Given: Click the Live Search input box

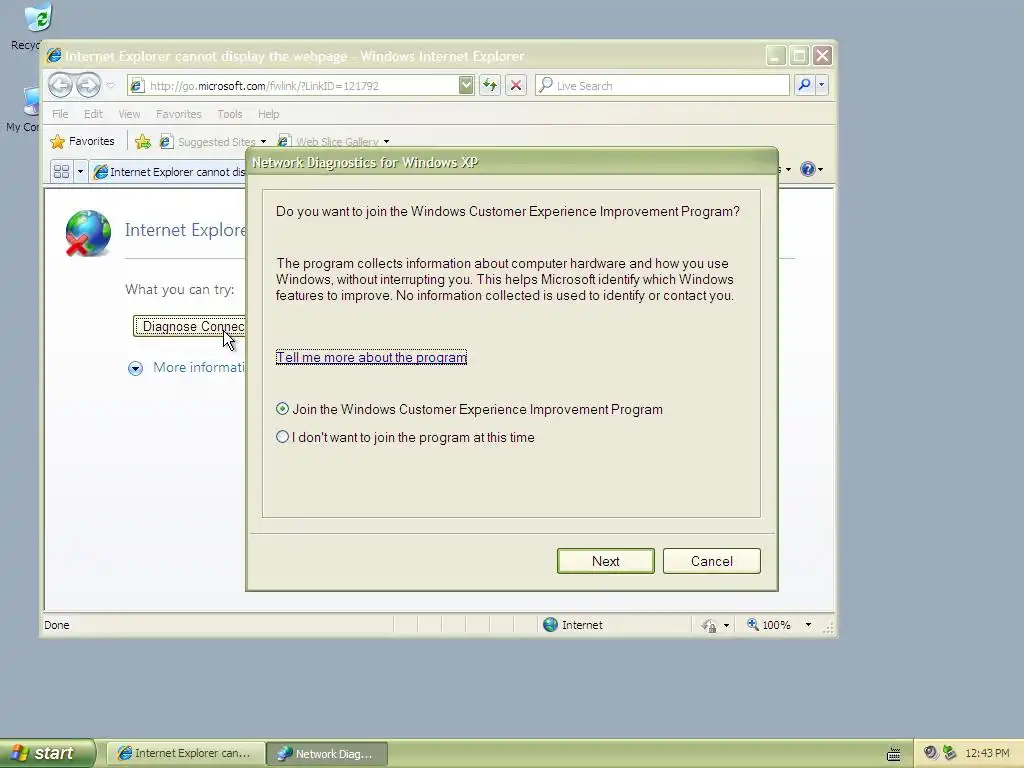Looking at the screenshot, I should 662,86.
